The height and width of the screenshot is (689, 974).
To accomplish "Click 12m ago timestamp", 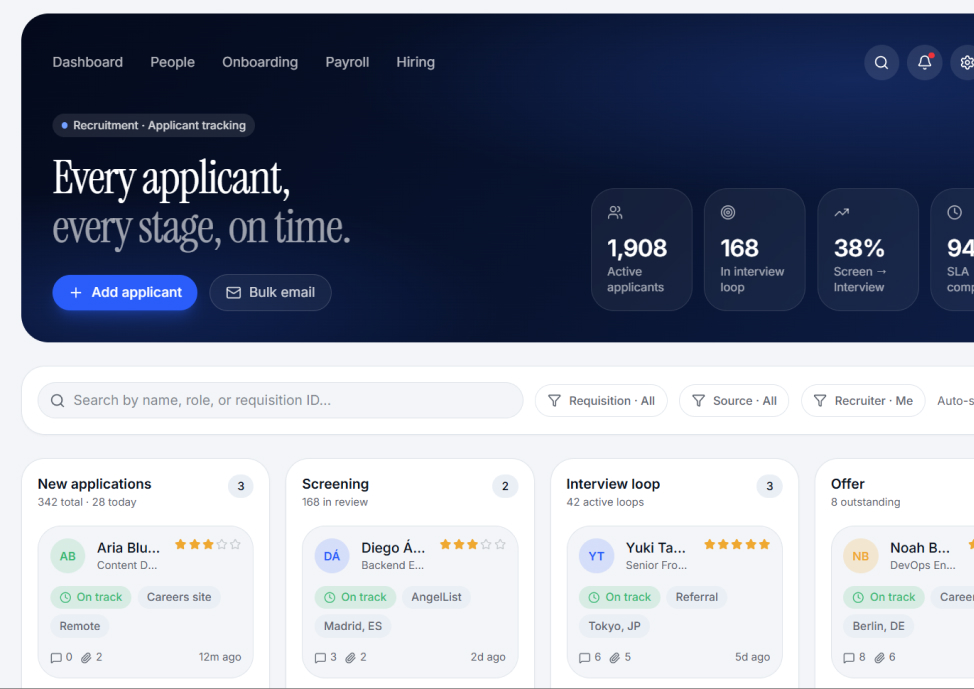I will coord(220,657).
